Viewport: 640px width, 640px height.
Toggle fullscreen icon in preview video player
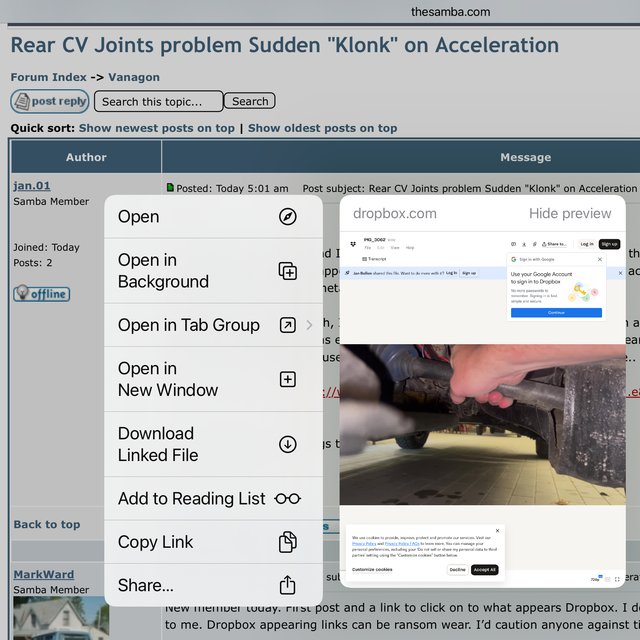coord(617,579)
